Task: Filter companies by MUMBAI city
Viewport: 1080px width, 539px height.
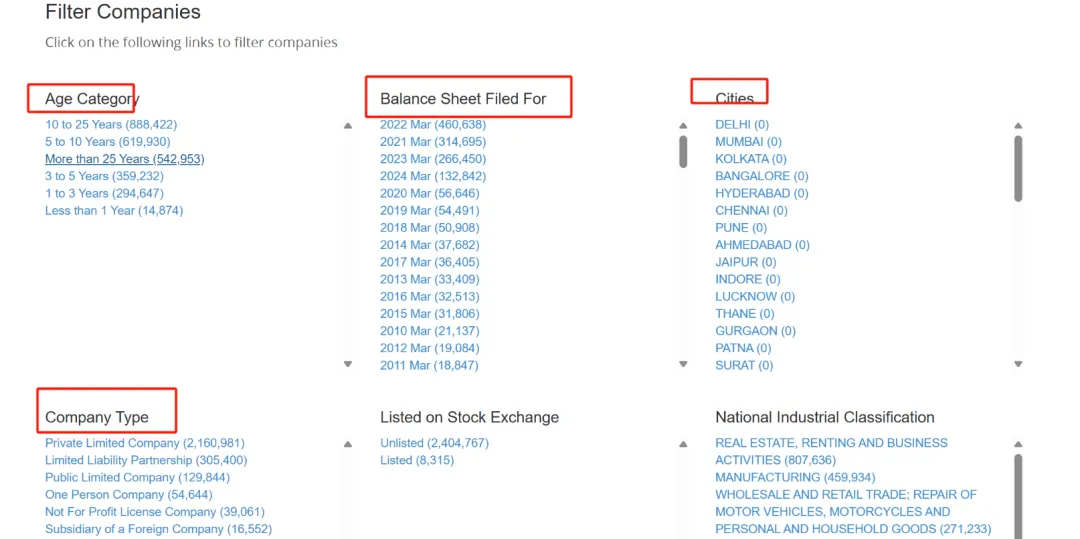Action: coord(748,142)
